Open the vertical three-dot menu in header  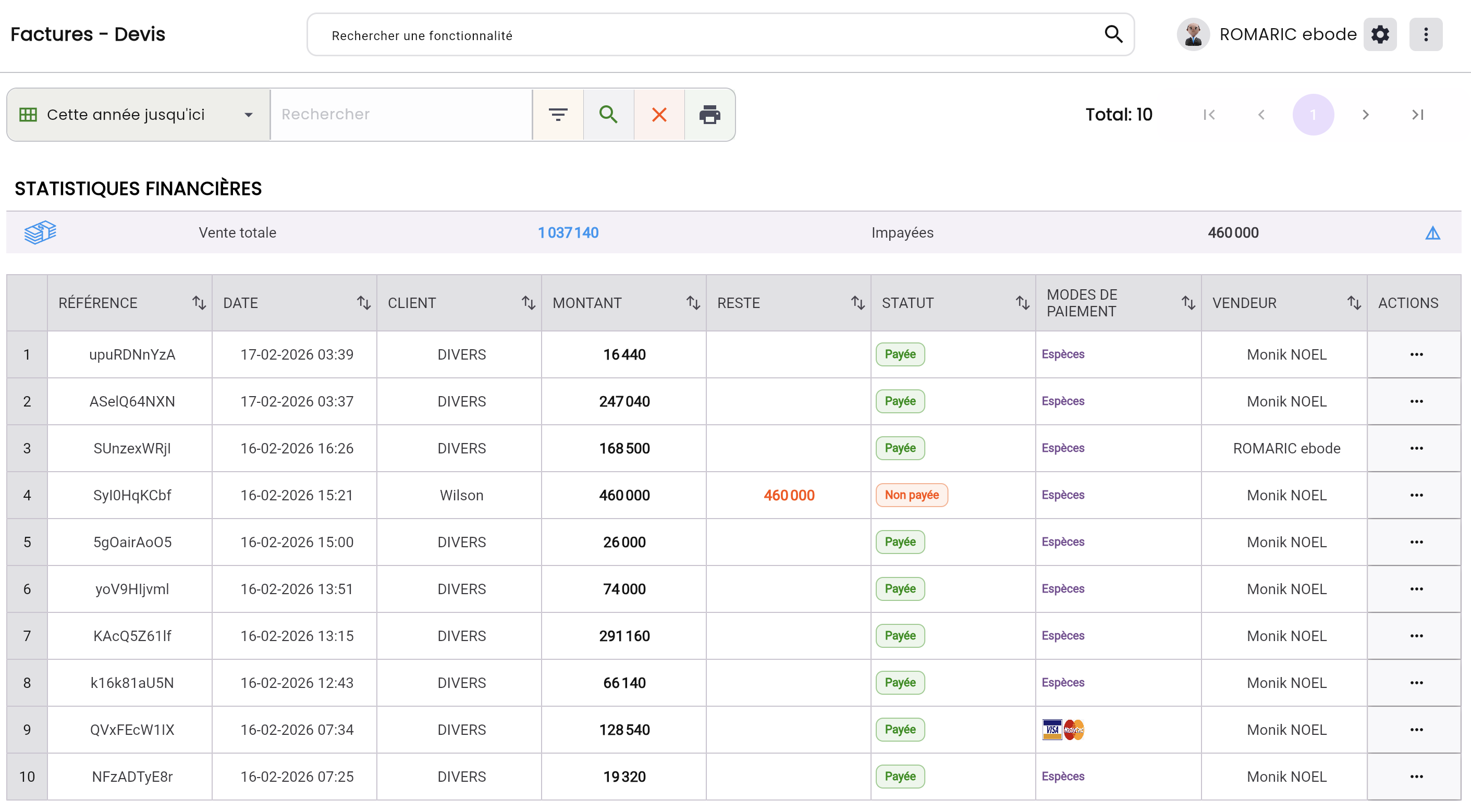pyautogui.click(x=1425, y=35)
